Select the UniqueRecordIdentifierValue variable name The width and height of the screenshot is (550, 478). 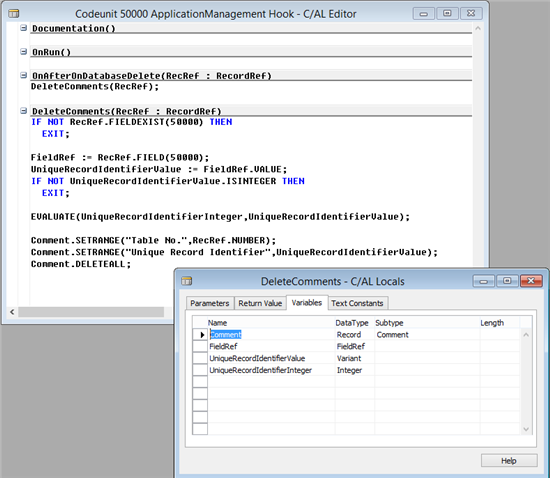tap(257, 358)
